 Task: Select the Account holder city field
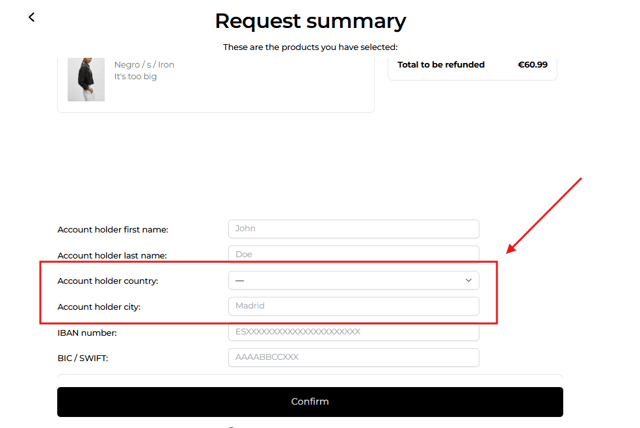pyautogui.click(x=353, y=306)
